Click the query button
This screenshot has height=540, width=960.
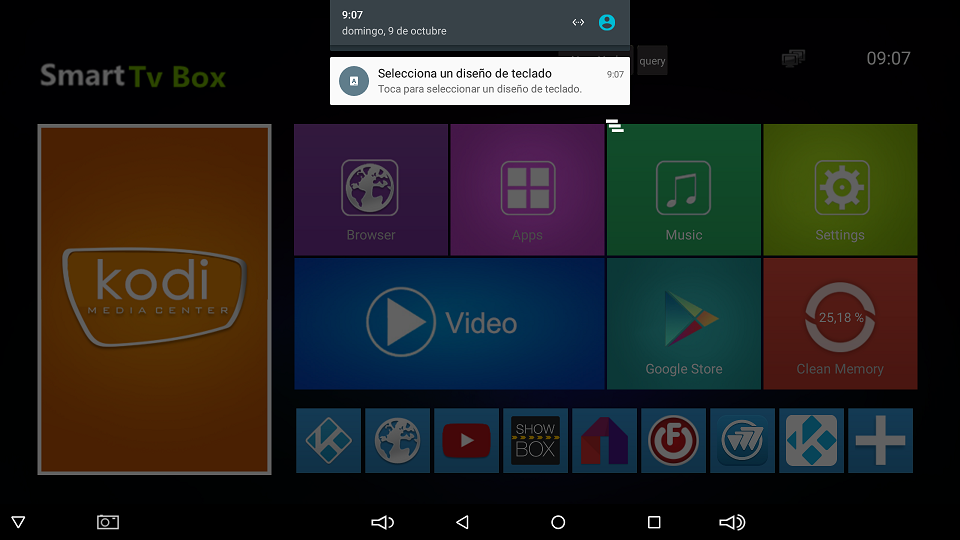(x=652, y=61)
